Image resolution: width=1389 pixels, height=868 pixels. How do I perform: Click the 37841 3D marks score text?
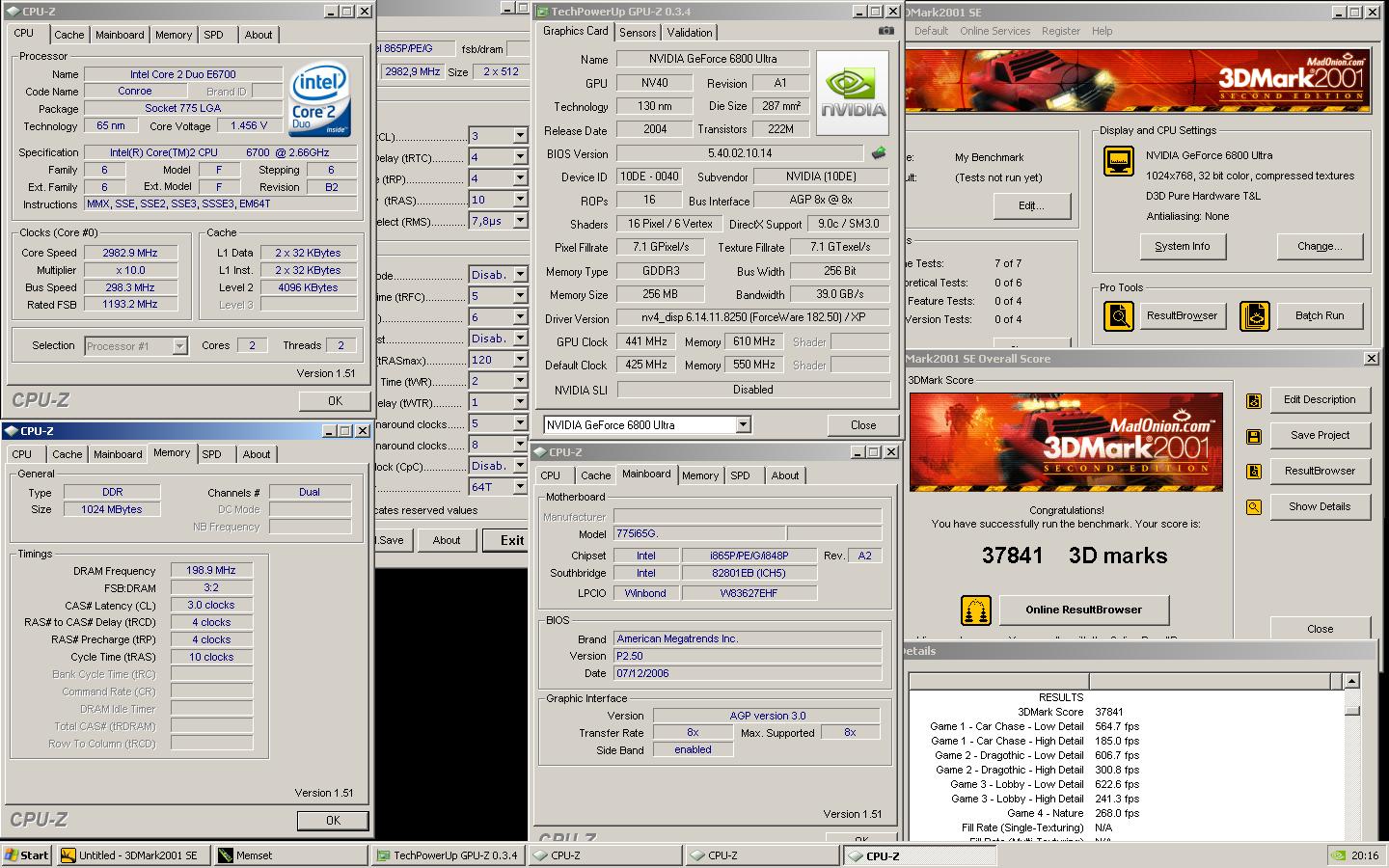coord(1075,556)
